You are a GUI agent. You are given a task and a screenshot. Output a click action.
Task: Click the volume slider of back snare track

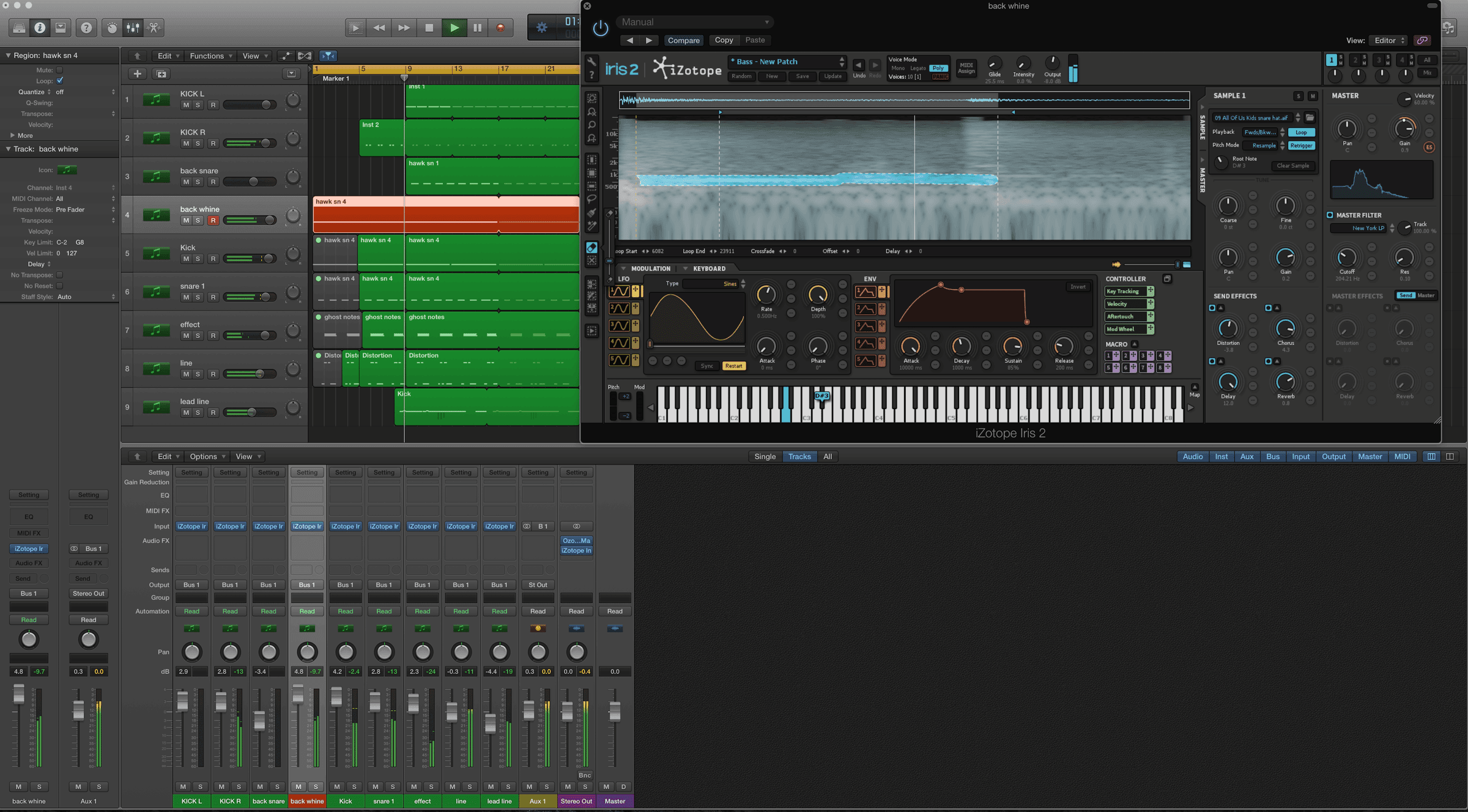coord(250,182)
